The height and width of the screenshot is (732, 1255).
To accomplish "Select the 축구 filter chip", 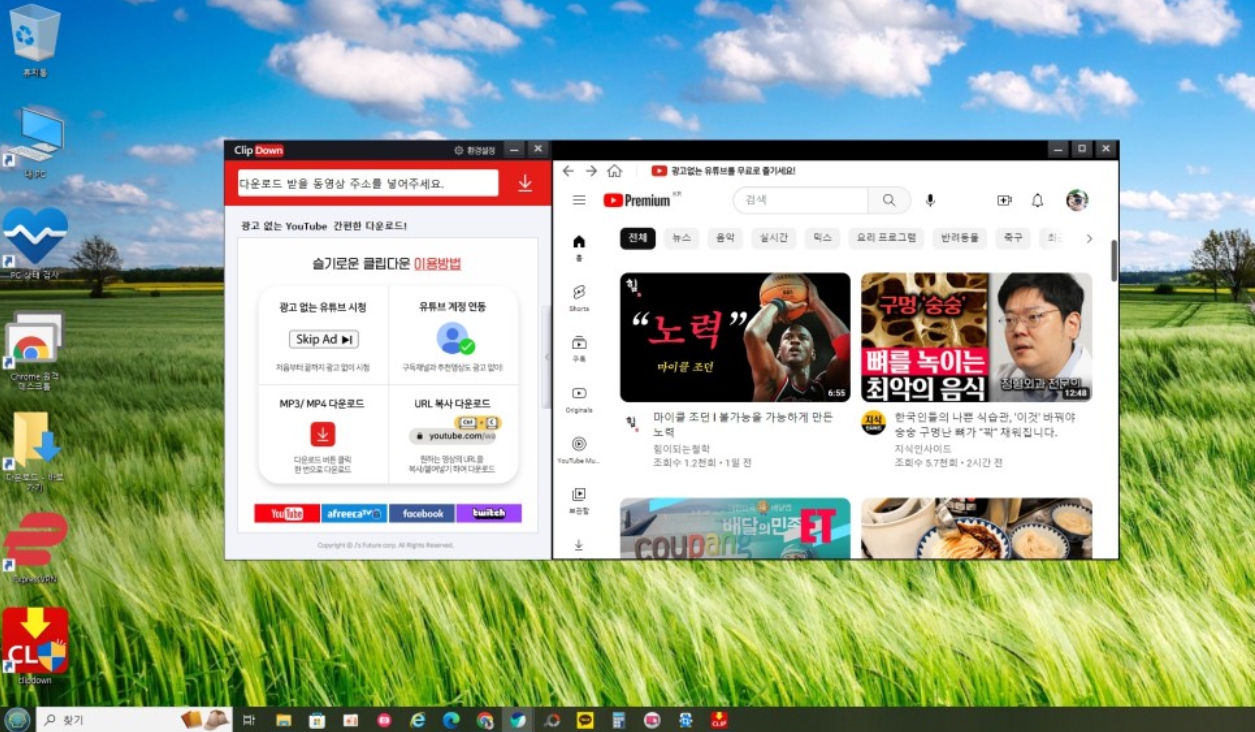I will pyautogui.click(x=1013, y=238).
